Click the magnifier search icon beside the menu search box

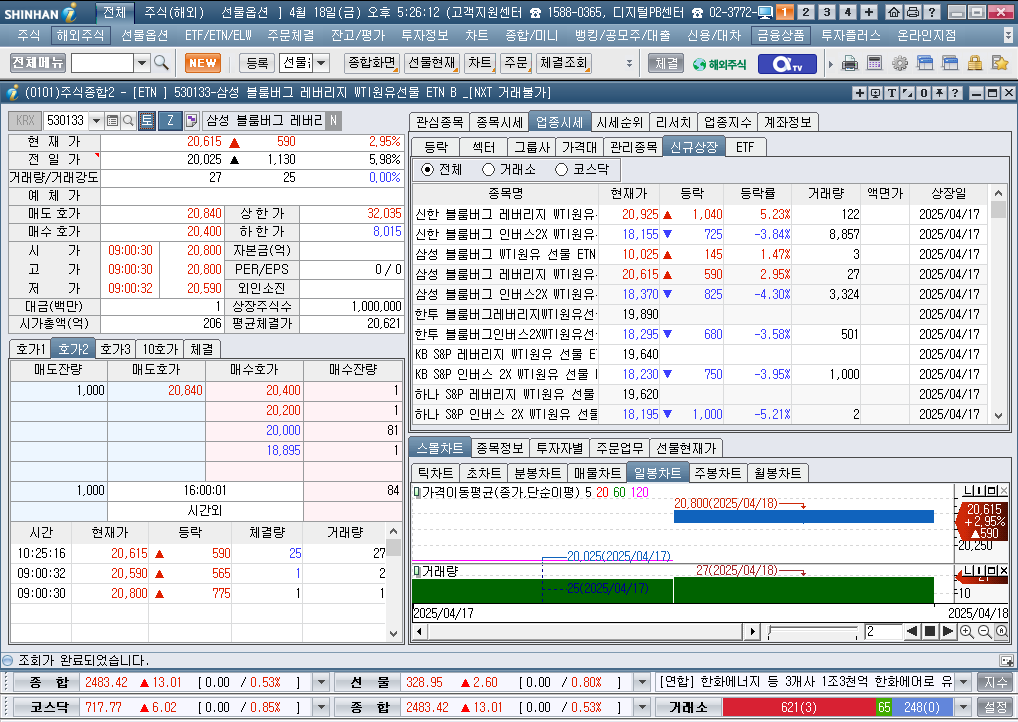pyautogui.click(x=161, y=63)
